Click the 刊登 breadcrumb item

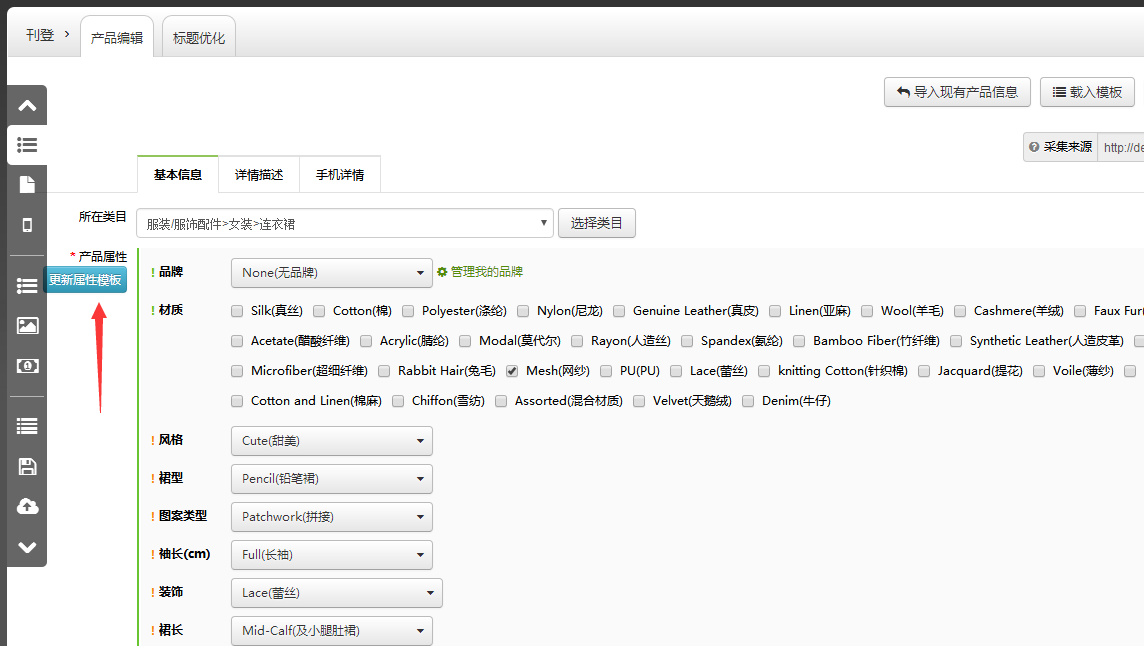[40, 35]
